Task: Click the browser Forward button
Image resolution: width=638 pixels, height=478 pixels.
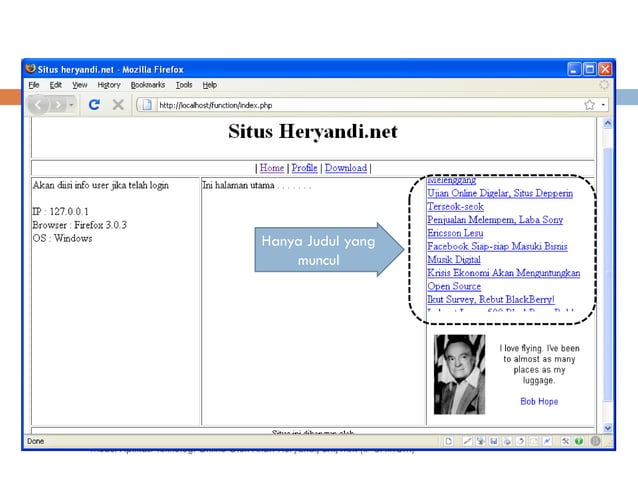Action: coord(58,104)
